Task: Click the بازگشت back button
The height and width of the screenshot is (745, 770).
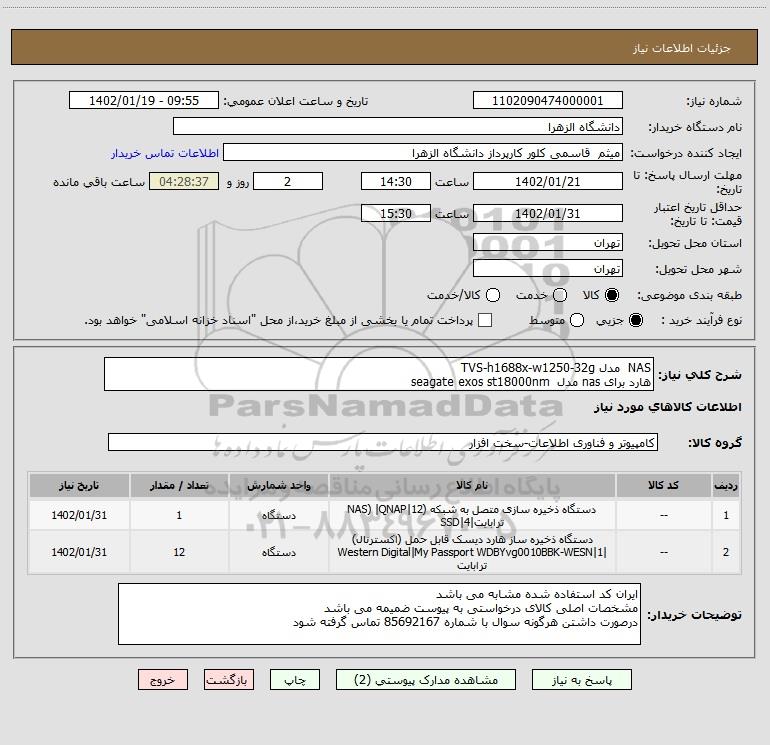Action: [x=229, y=680]
